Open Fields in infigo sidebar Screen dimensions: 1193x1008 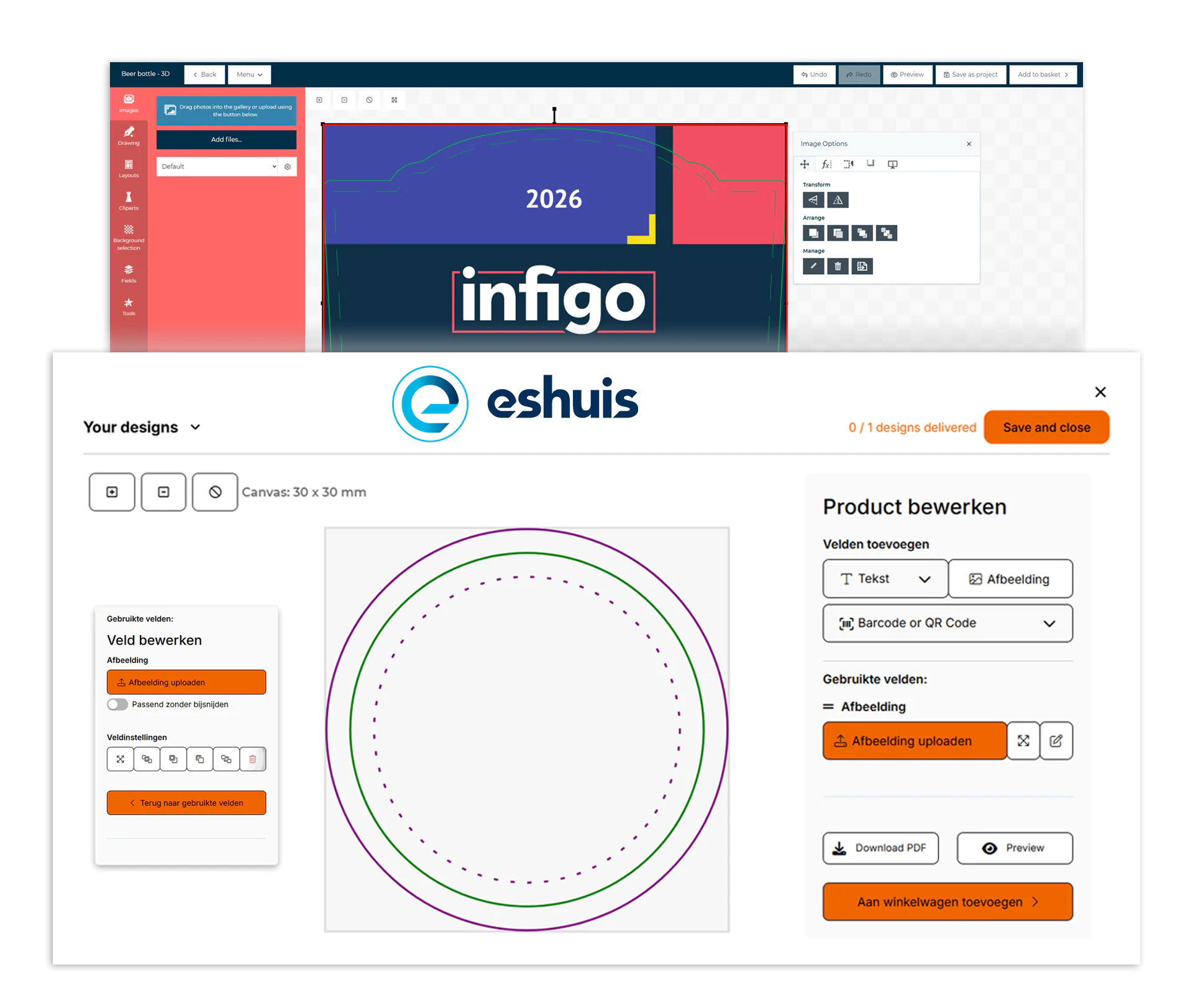click(x=129, y=274)
